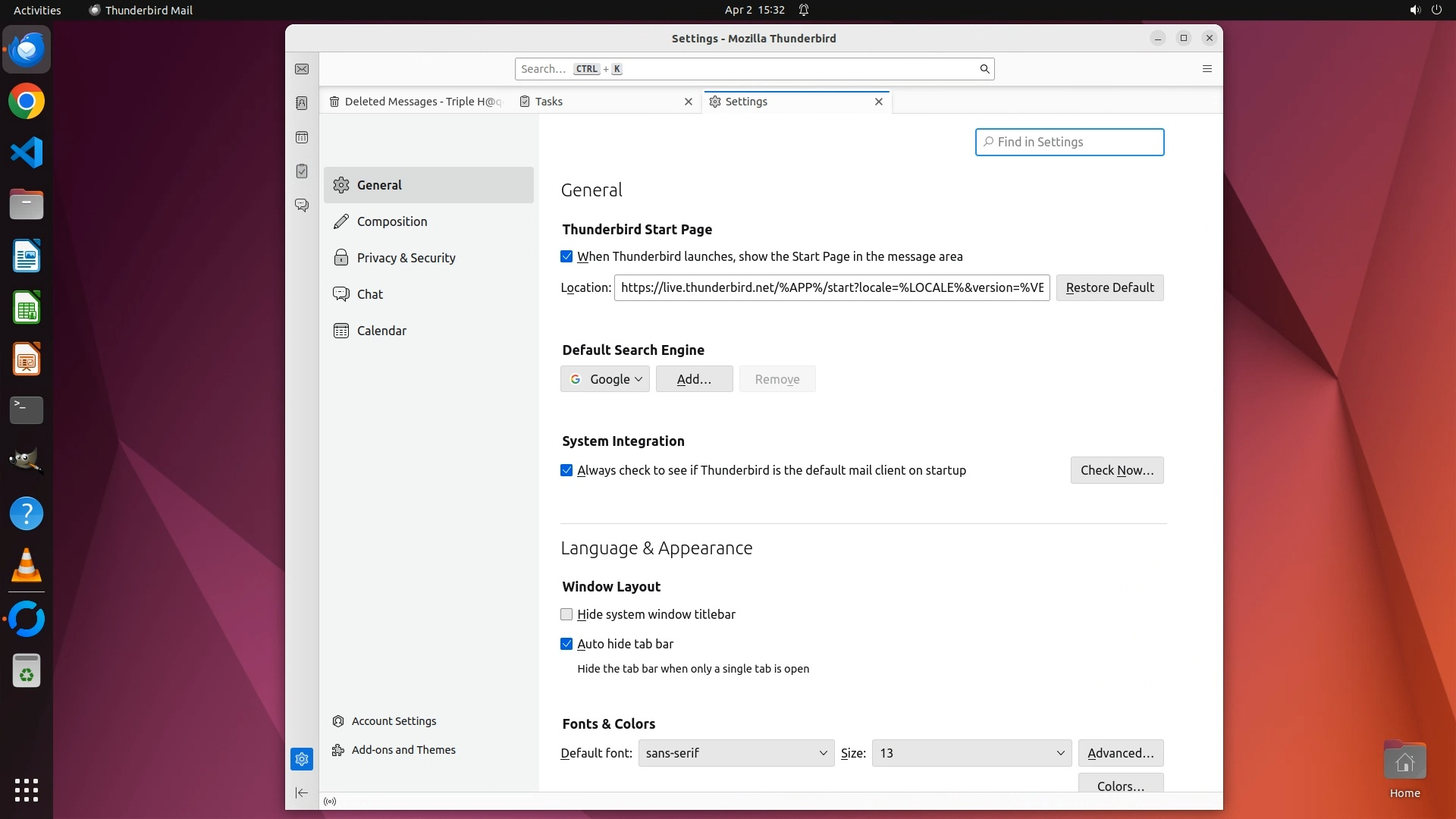Image resolution: width=1456 pixels, height=819 pixels.
Task: Enable Hide system window titlebar
Action: [x=566, y=614]
